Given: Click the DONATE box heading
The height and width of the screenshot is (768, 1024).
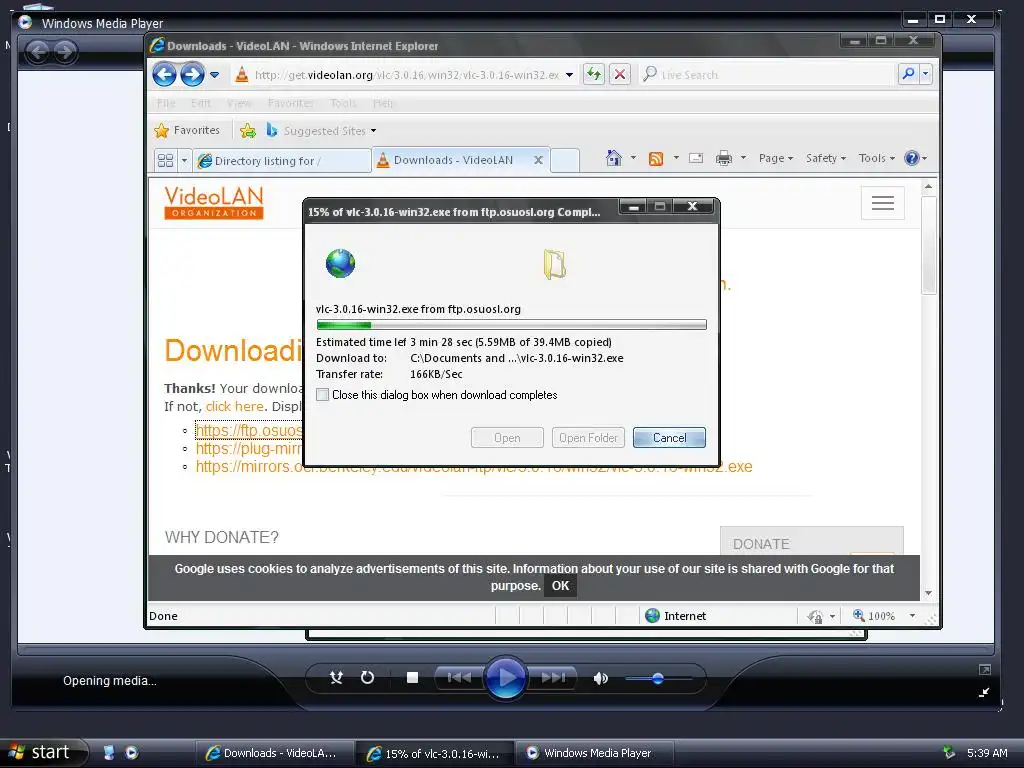Looking at the screenshot, I should click(x=761, y=544).
